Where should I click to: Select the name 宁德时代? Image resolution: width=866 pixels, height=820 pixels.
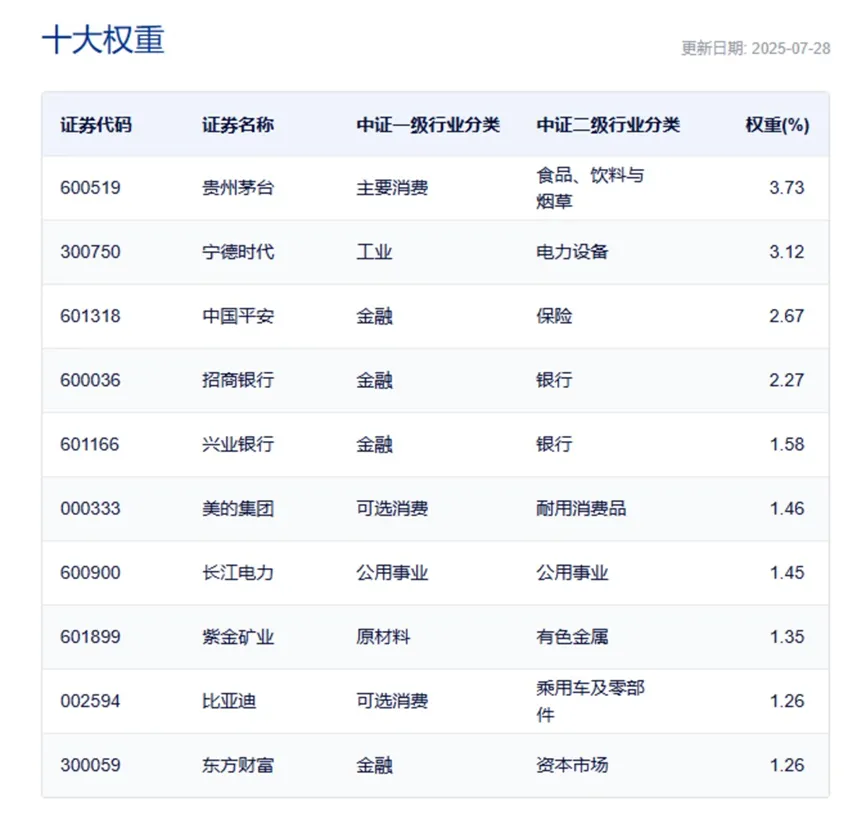click(238, 252)
